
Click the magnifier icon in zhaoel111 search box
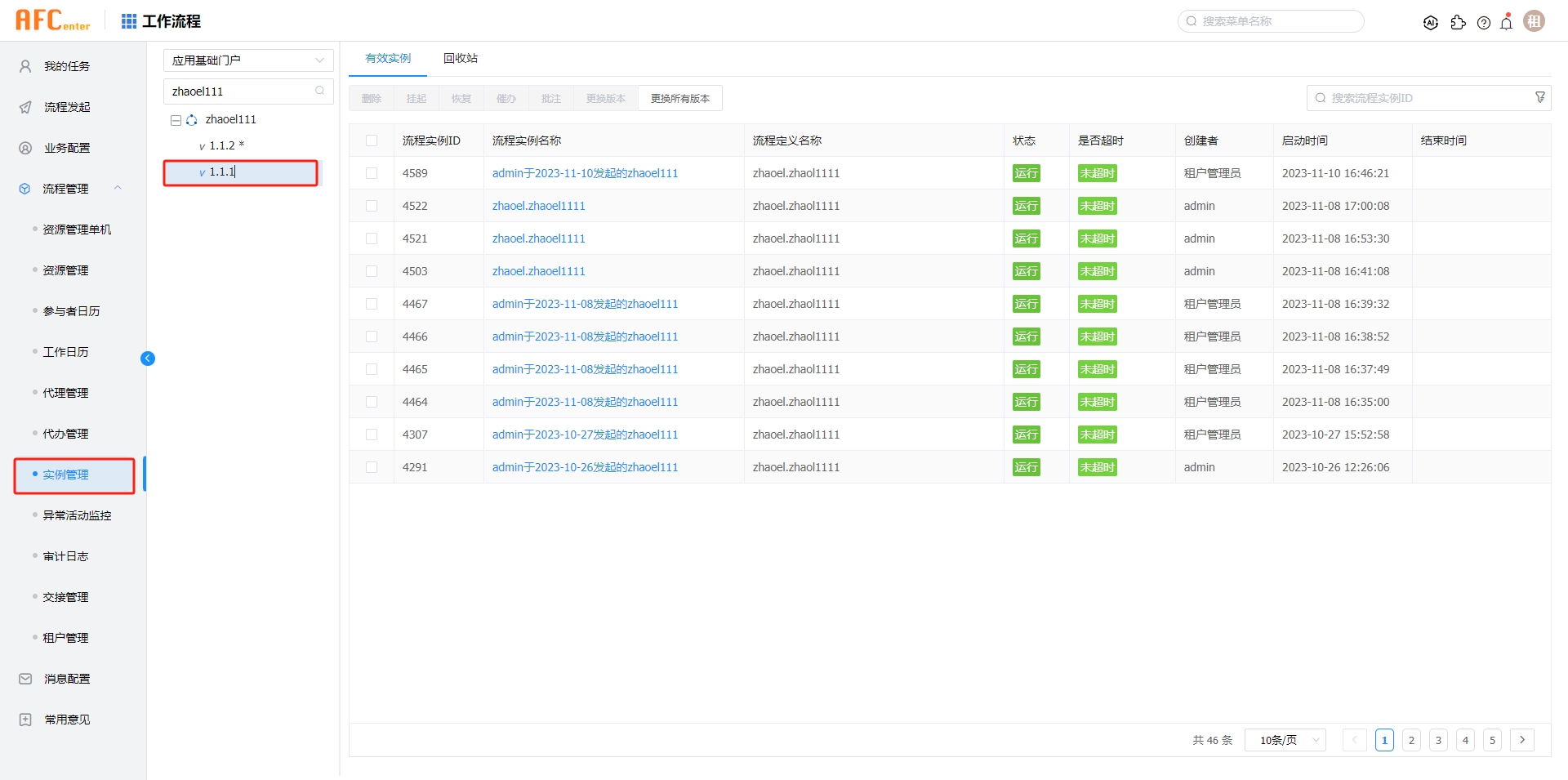[x=319, y=91]
